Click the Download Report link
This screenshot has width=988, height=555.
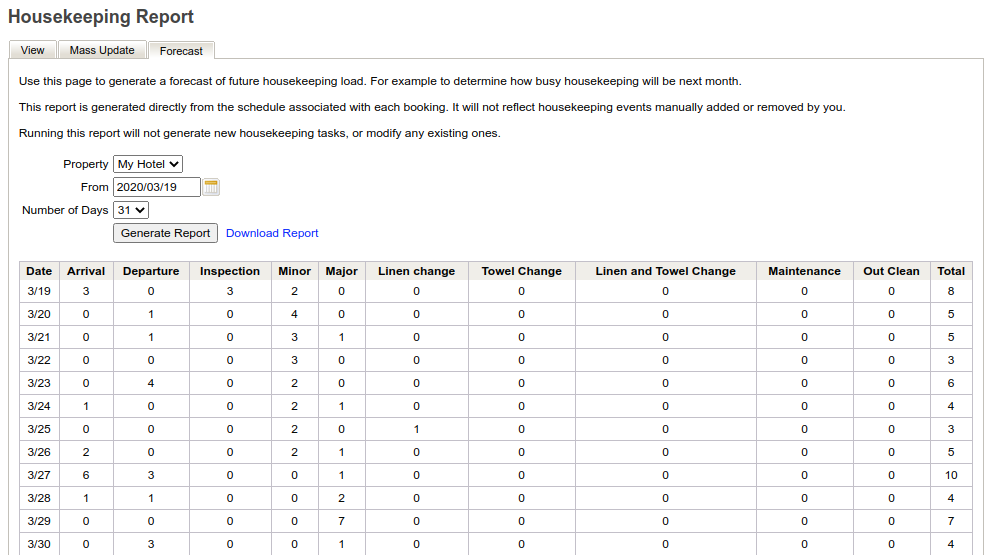pos(272,233)
